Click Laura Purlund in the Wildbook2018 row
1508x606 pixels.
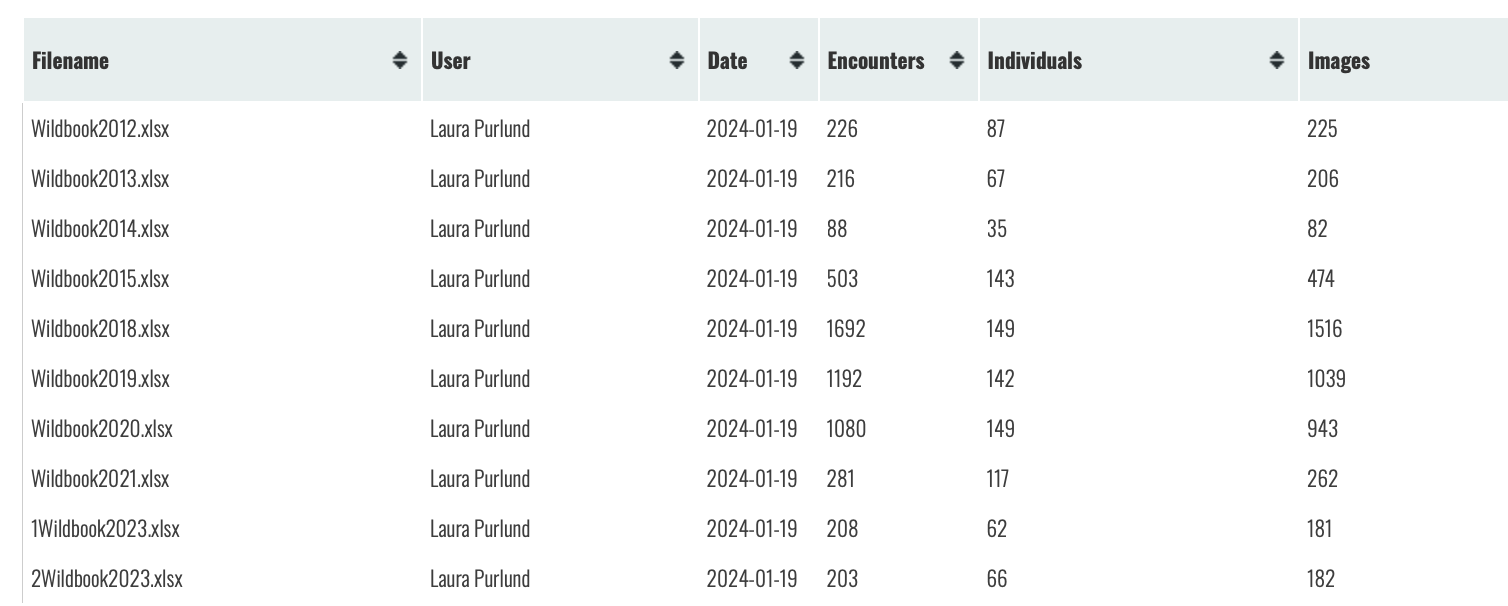[480, 328]
